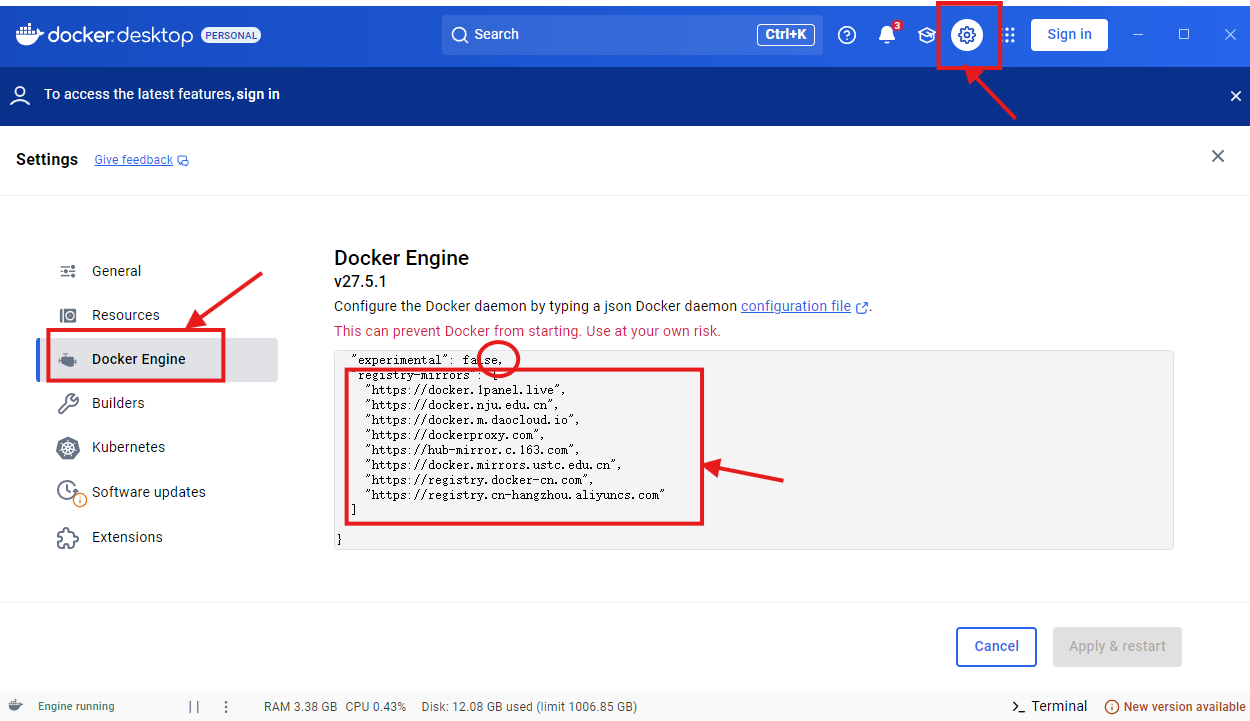Select the Builders settings tab
Viewport: 1250px width, 721px height.
(157, 403)
